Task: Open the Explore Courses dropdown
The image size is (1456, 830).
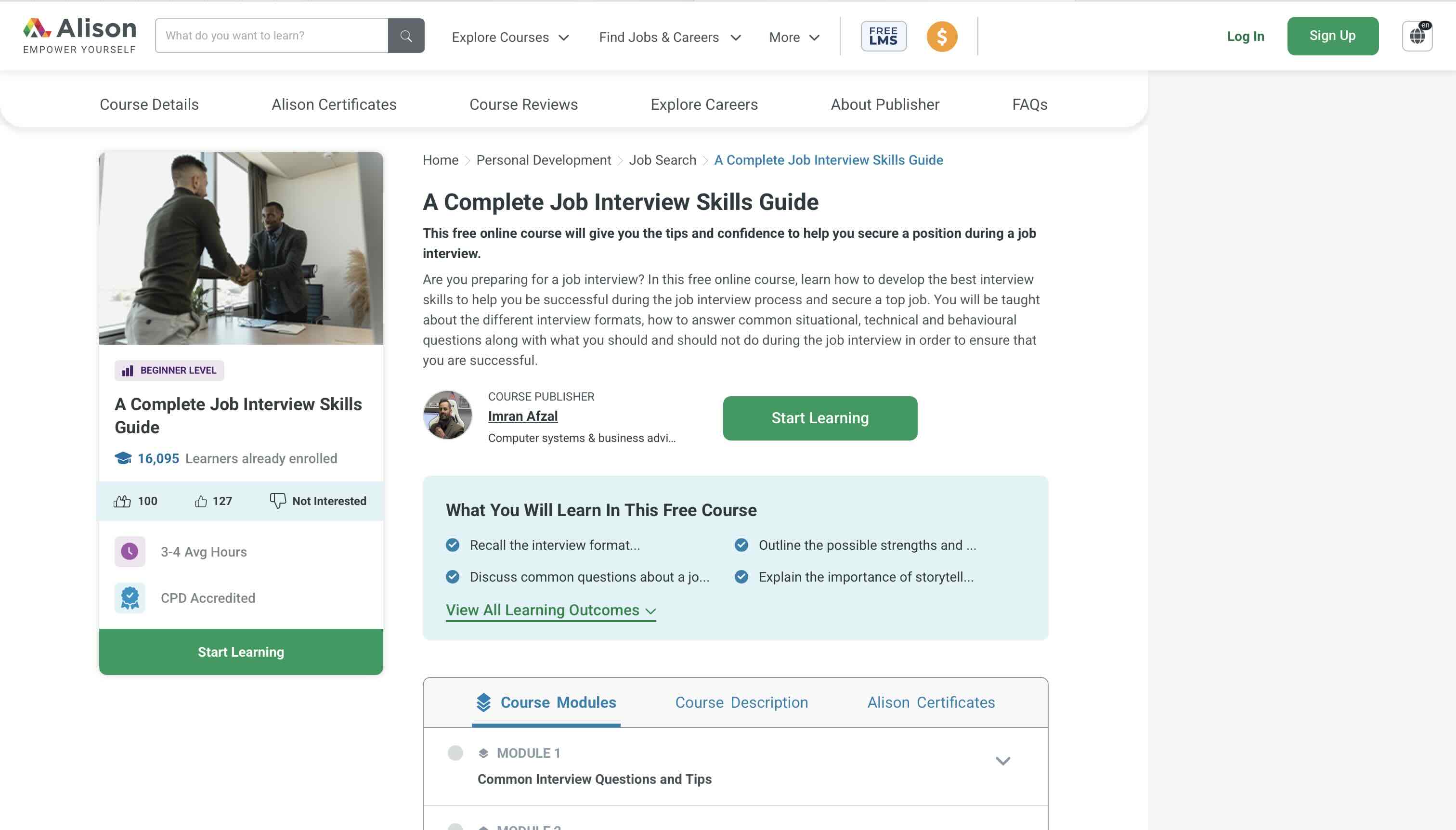Action: click(x=510, y=37)
